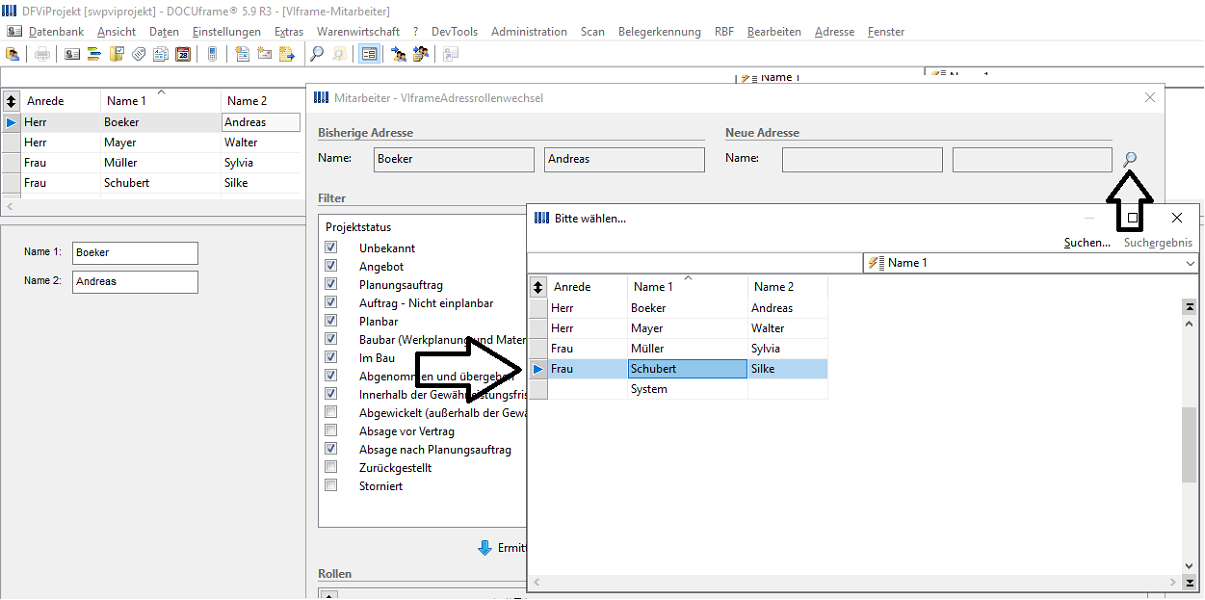Uncheck the Planbar checkbox
The image size is (1205, 600).
(x=331, y=321)
